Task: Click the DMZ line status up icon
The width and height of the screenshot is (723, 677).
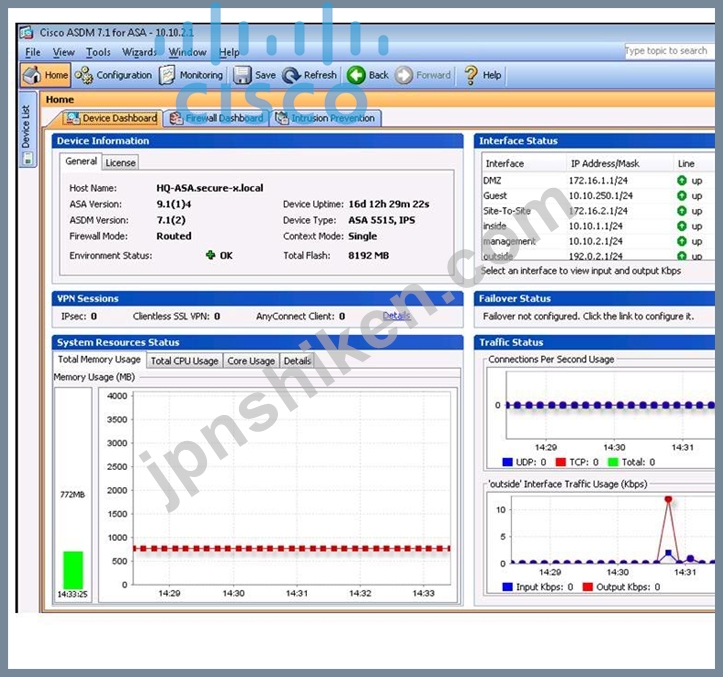Action: pyautogui.click(x=682, y=180)
